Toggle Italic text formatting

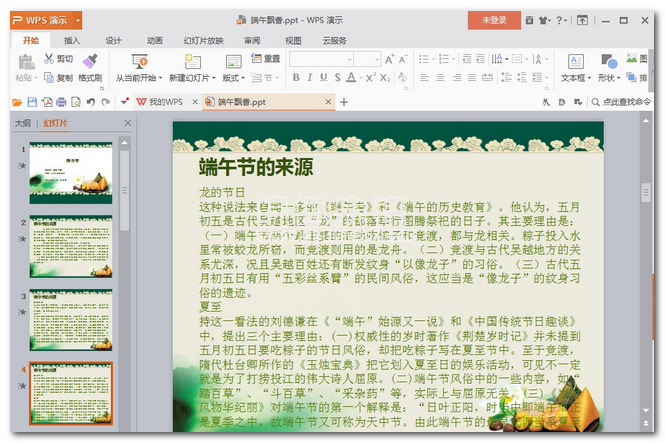310,78
